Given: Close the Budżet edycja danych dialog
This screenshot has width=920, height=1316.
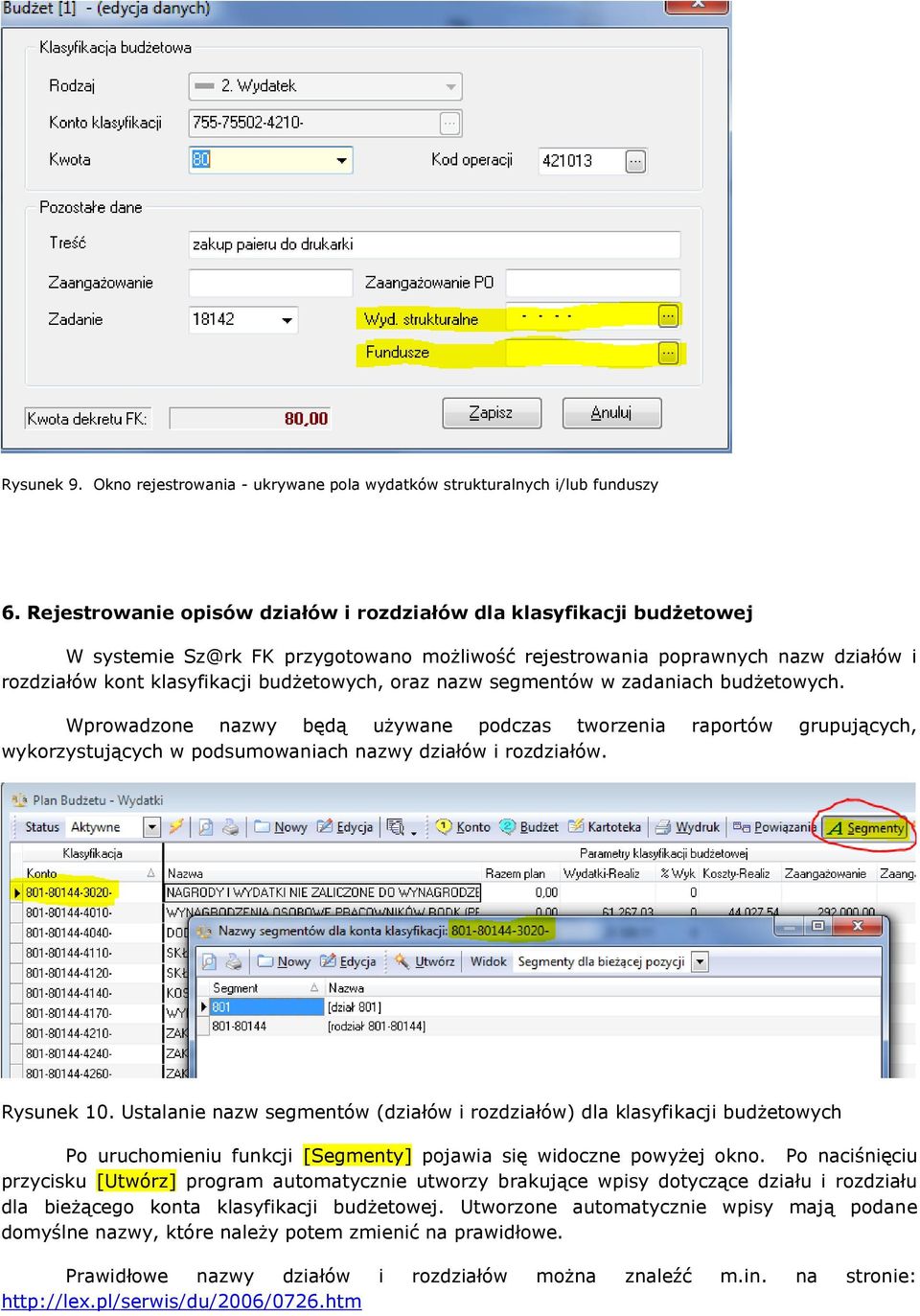Looking at the screenshot, I should pyautogui.click(x=697, y=5).
